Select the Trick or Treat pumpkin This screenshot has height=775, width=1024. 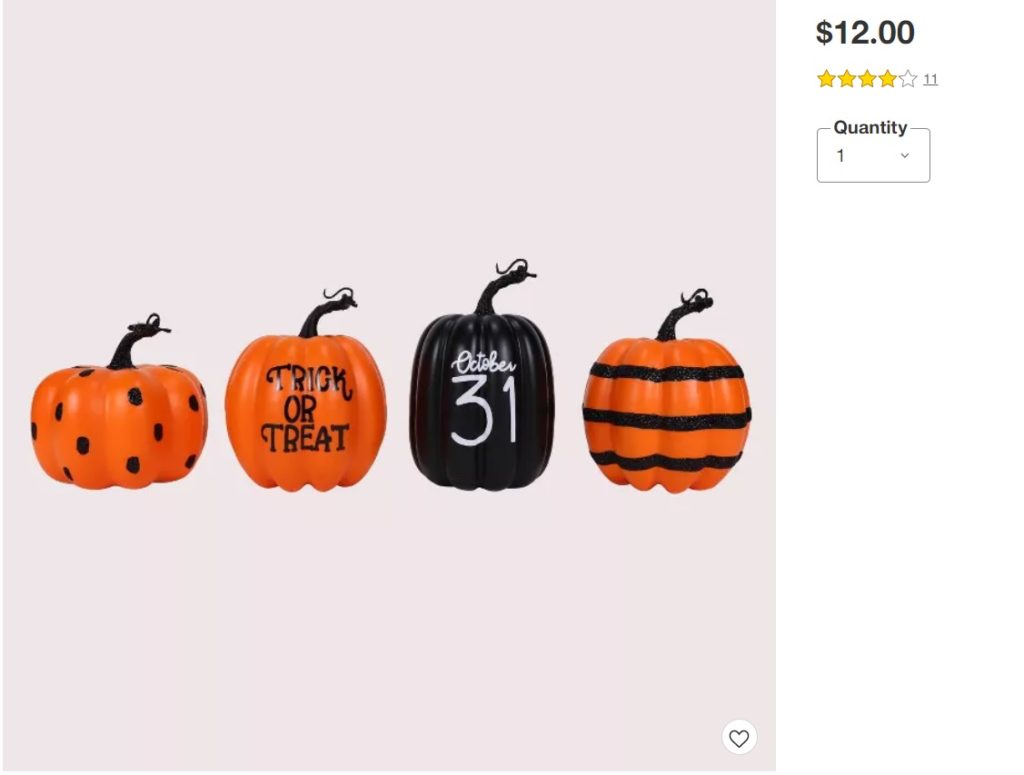[x=306, y=392]
